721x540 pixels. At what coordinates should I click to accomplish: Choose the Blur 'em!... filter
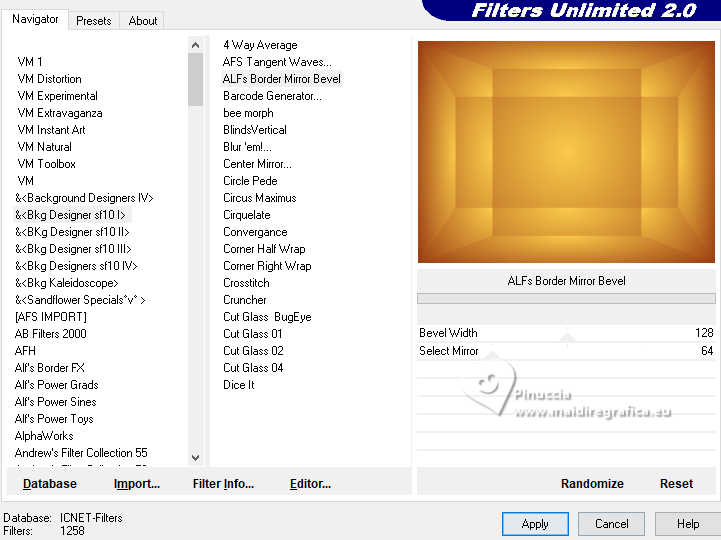(247, 147)
